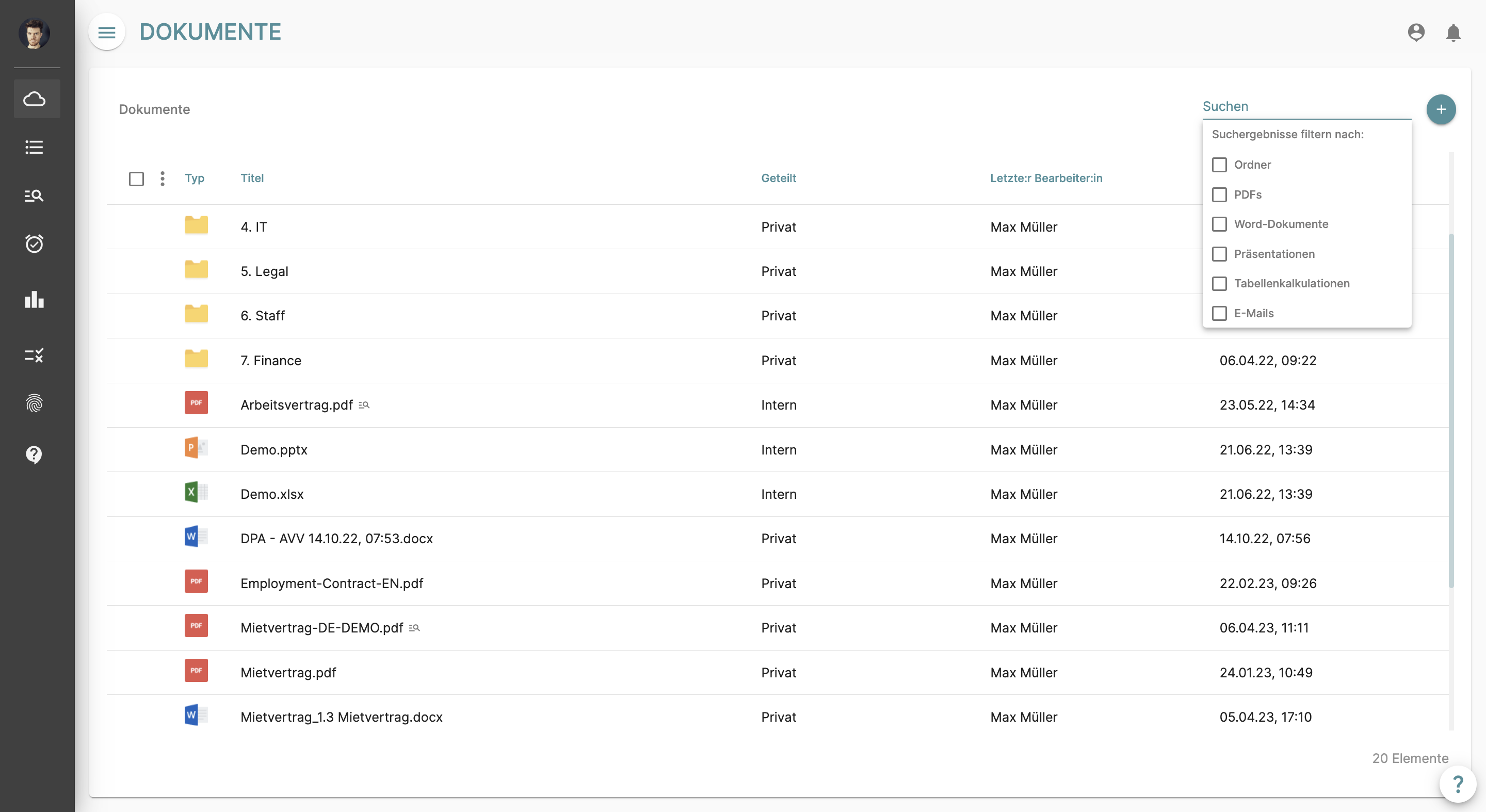Image resolution: width=1486 pixels, height=812 pixels.
Task: Click the folder icon for 5. Legal
Action: 196,269
